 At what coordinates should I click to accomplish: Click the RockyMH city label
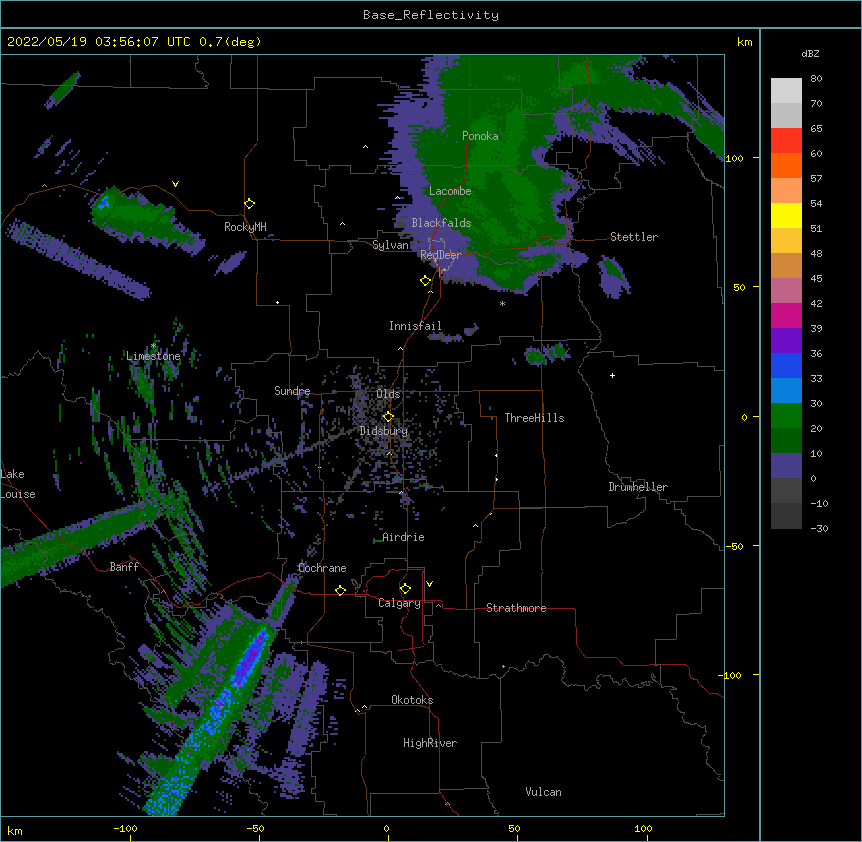coord(245,227)
